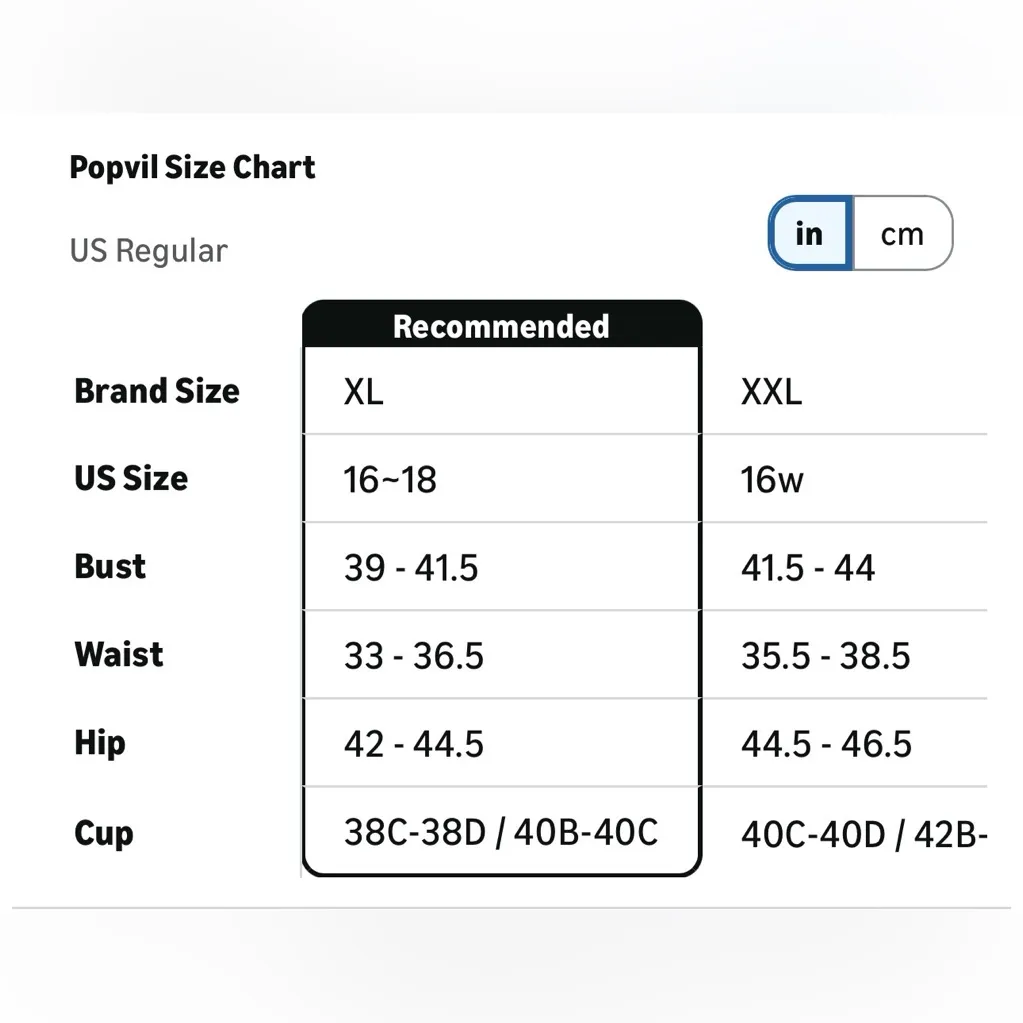Switch measurement units to inches
The width and height of the screenshot is (1023, 1023).
pyautogui.click(x=809, y=234)
